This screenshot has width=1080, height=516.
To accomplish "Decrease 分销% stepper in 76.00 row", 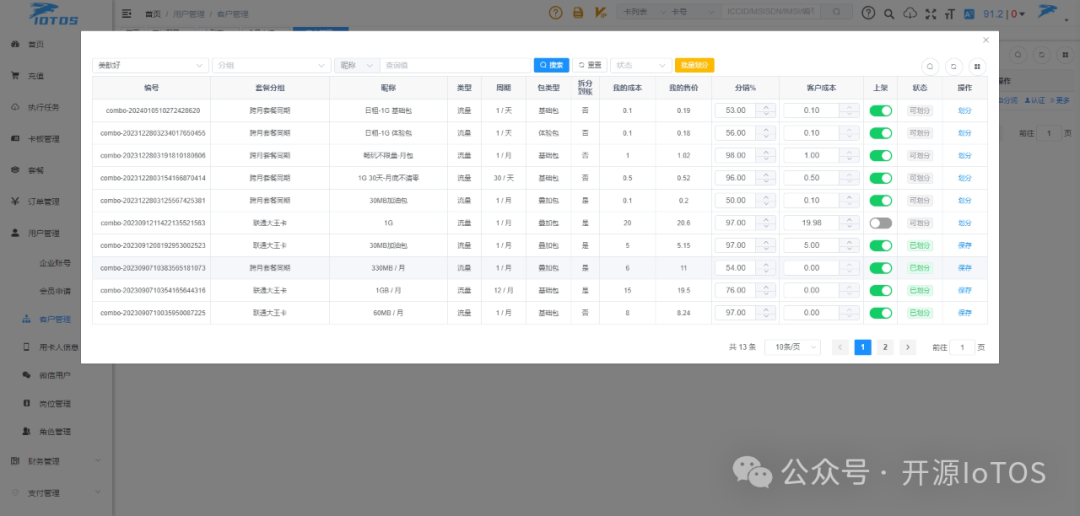I will tap(766, 294).
